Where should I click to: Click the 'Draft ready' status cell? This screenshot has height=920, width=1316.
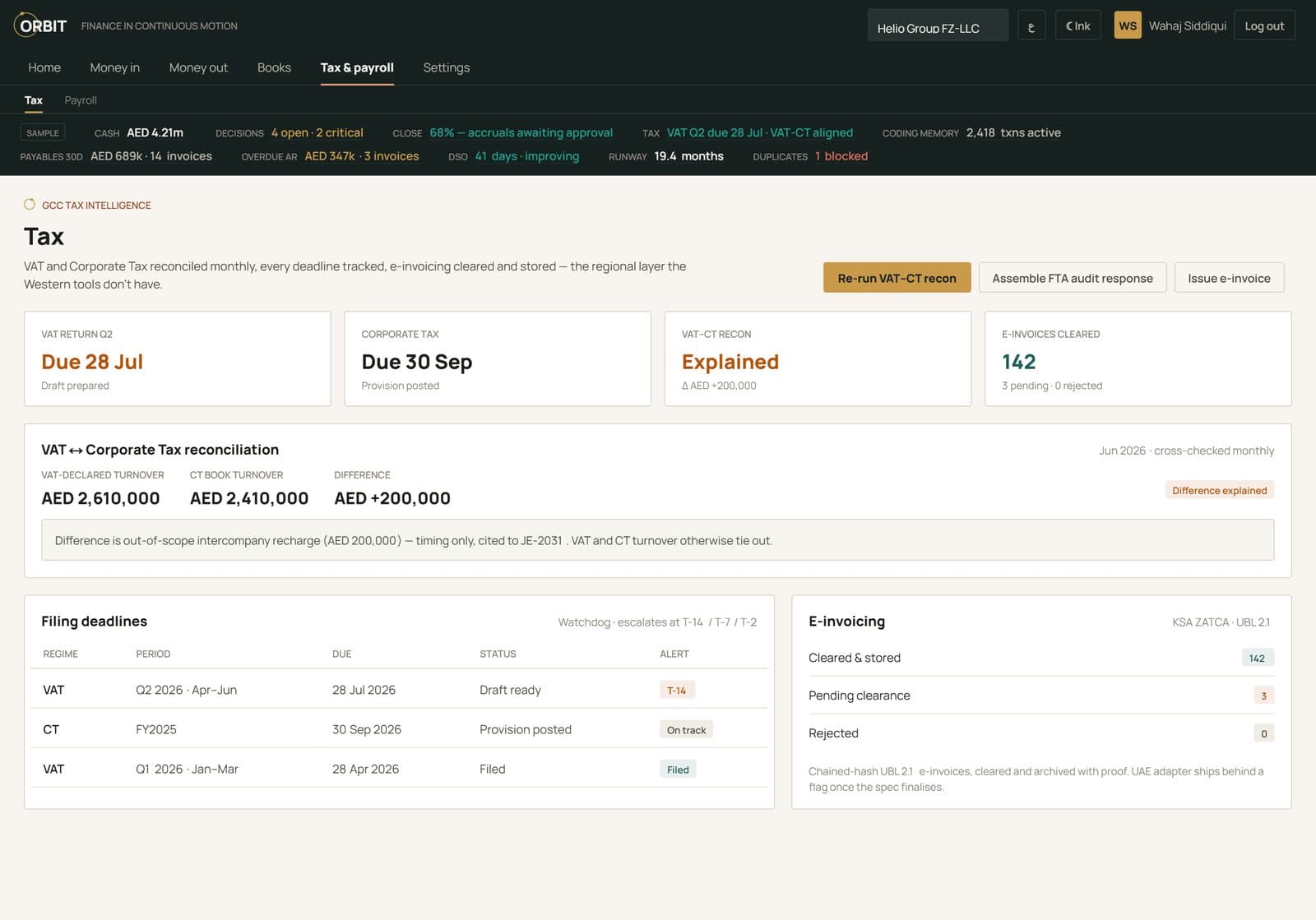[x=510, y=690]
